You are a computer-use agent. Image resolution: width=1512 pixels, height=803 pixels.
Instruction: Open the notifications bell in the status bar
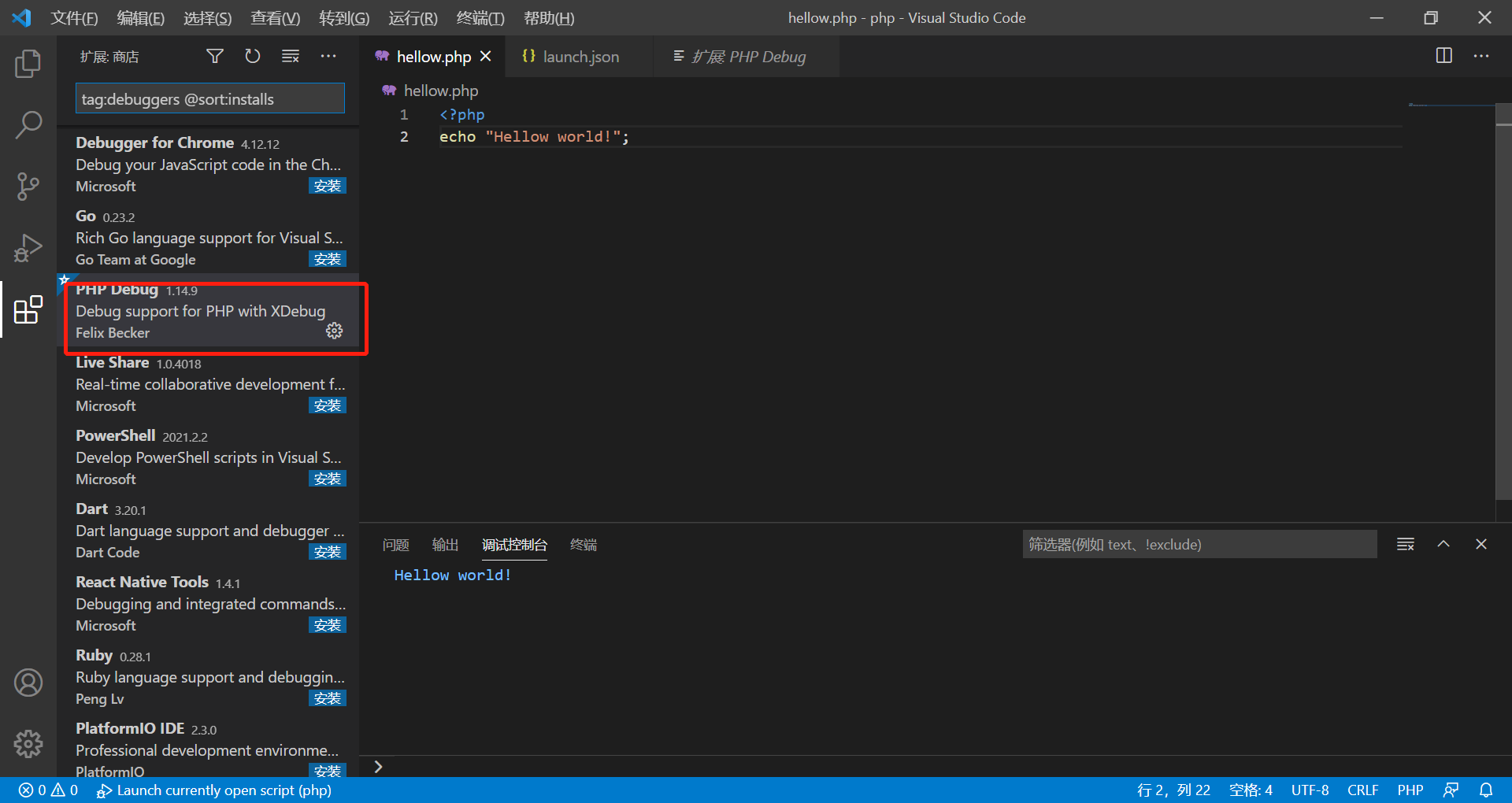(1486, 790)
